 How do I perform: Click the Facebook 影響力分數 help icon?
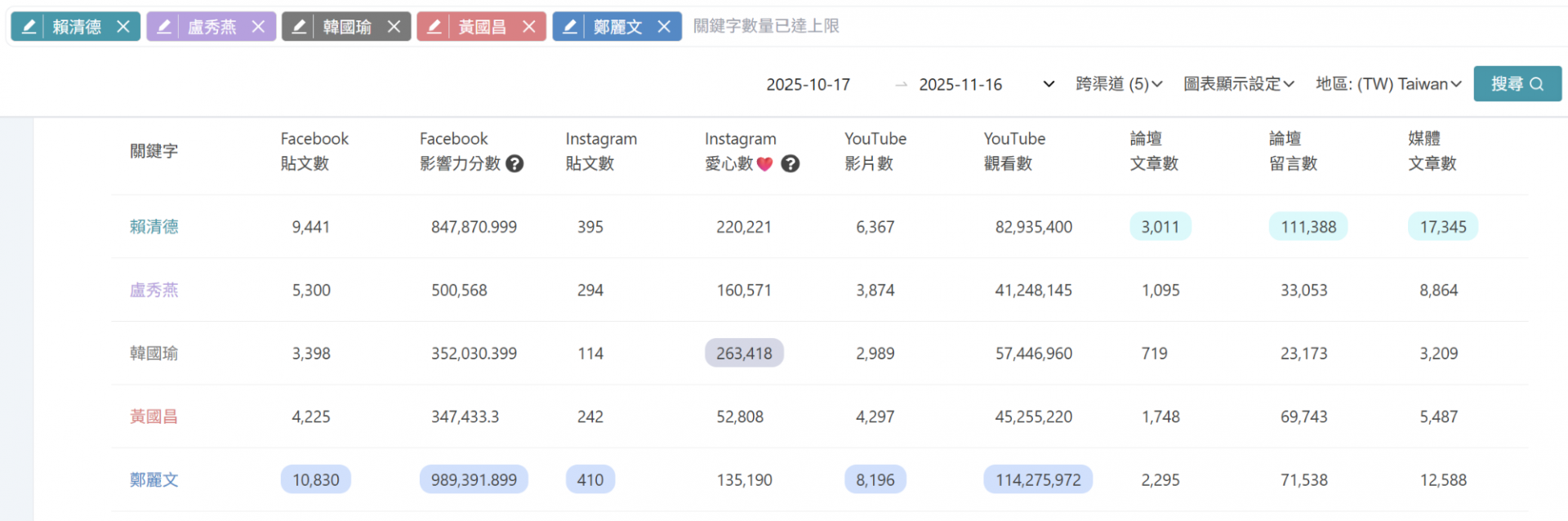514,164
